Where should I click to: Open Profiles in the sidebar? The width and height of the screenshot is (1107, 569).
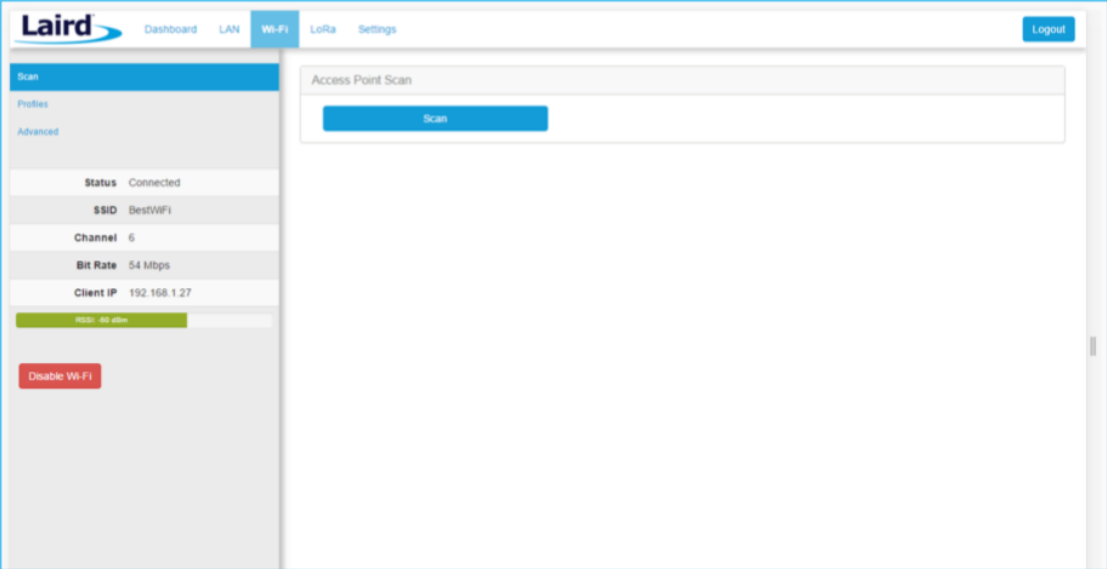click(32, 104)
